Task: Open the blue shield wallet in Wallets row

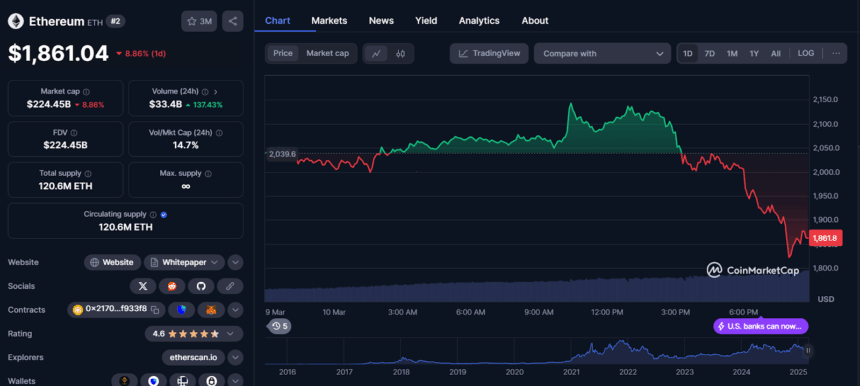Action: [154, 381]
